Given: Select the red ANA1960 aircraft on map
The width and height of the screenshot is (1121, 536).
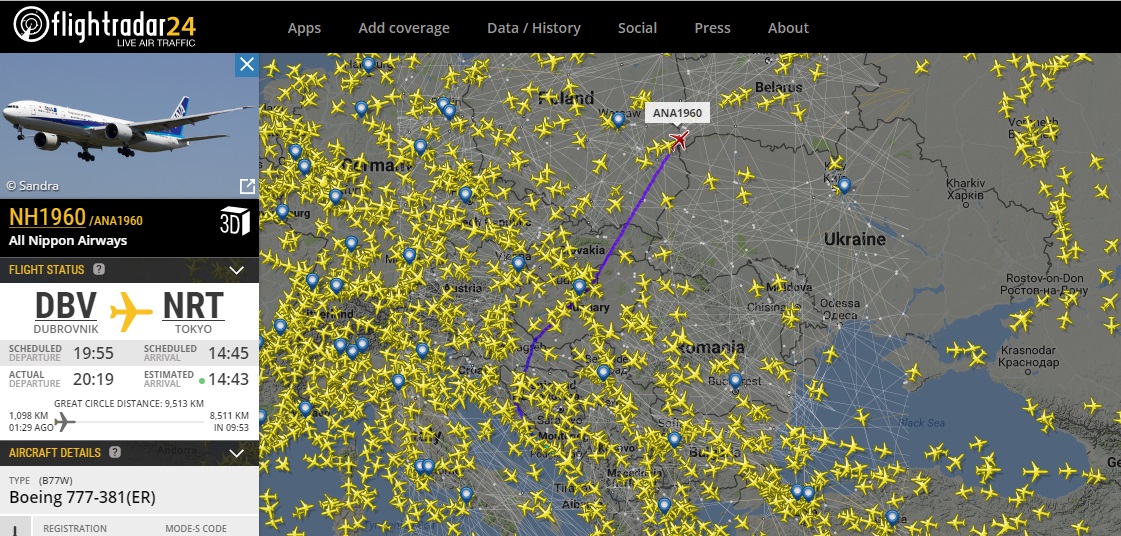Looking at the screenshot, I should click(680, 140).
